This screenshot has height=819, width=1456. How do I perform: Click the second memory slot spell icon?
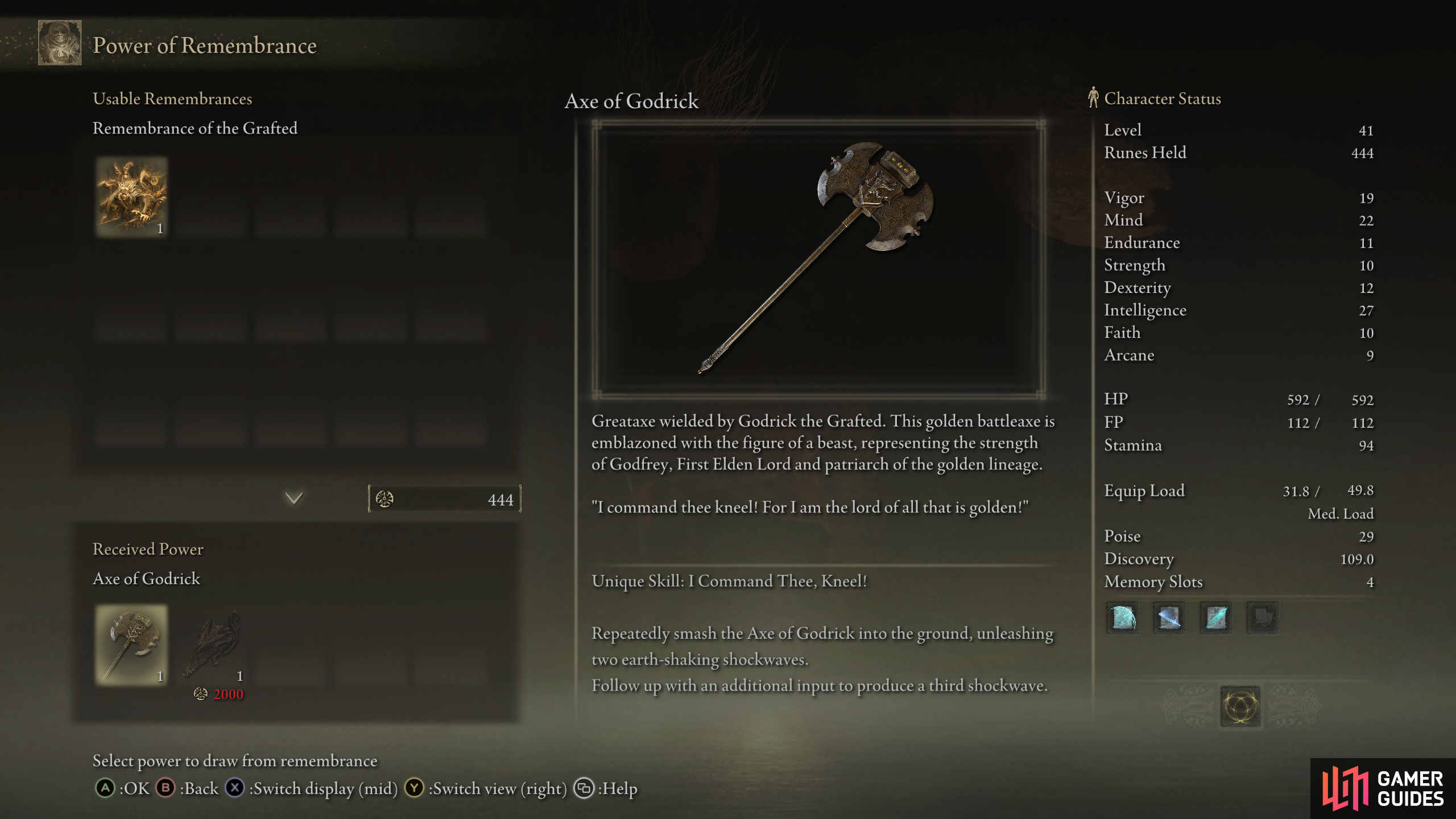point(1169,618)
